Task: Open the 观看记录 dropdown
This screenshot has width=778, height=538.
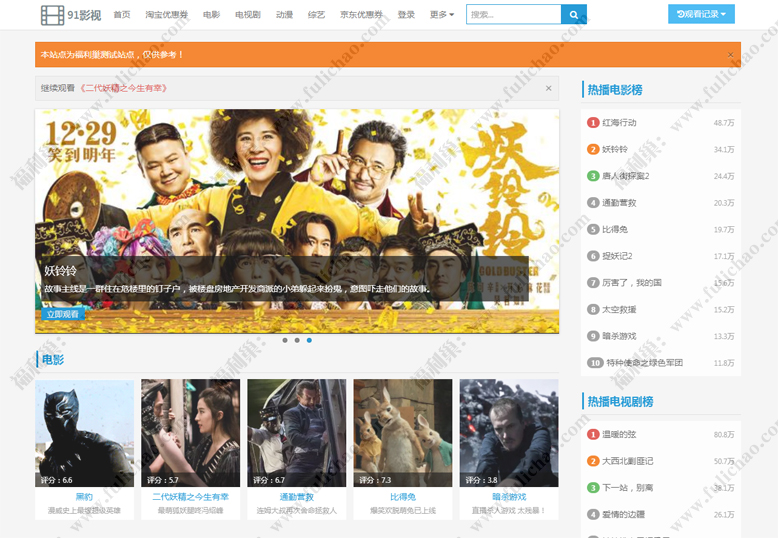Action: [x=701, y=14]
